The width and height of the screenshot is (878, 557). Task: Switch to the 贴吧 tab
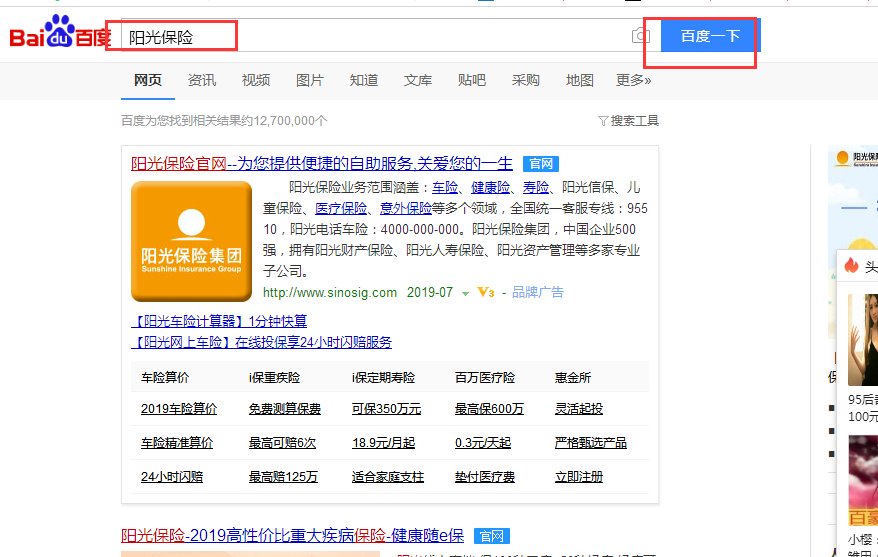(x=471, y=80)
